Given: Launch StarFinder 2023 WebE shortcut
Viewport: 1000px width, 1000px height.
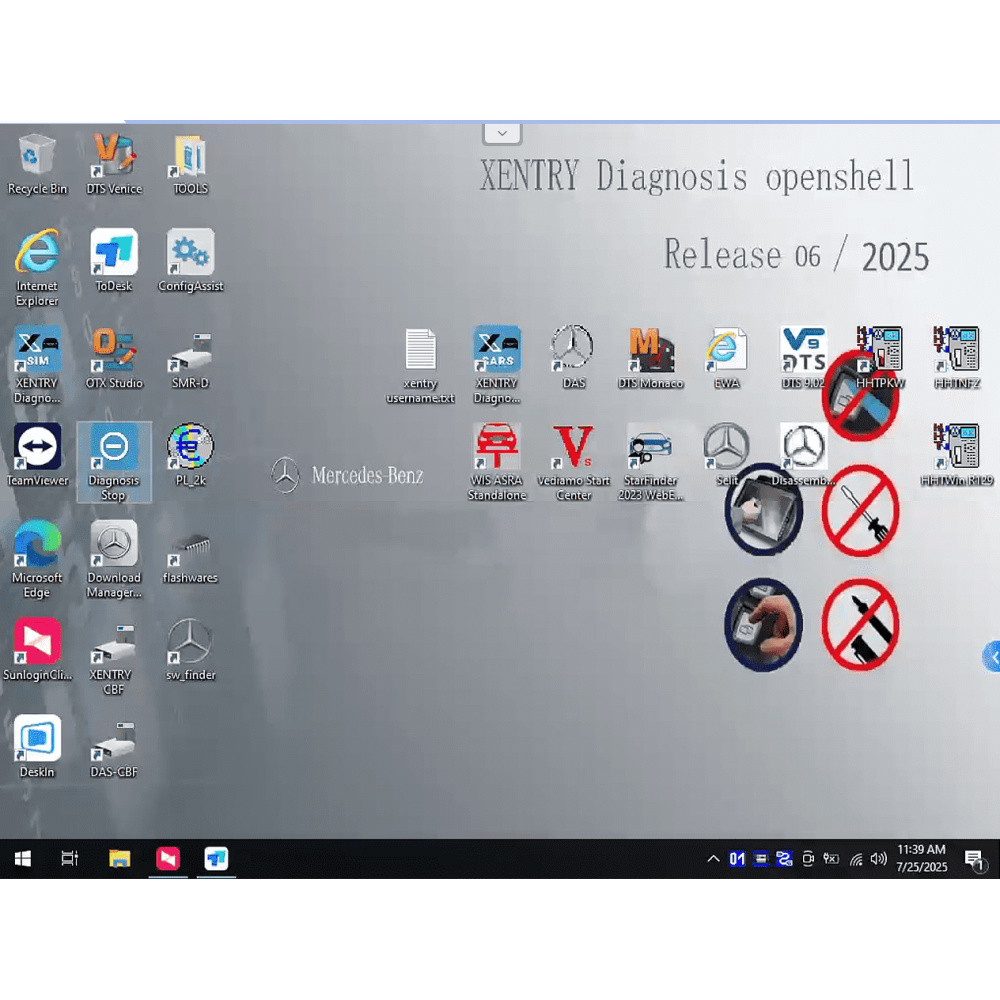Looking at the screenshot, I should [x=650, y=462].
